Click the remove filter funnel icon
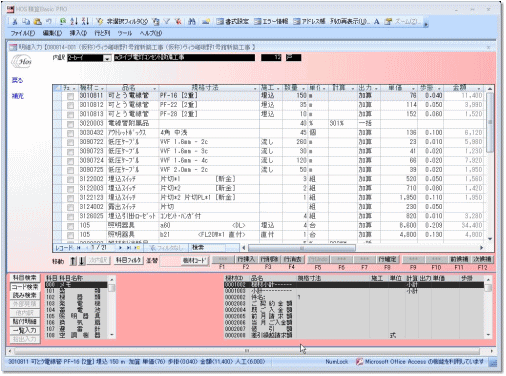The width and height of the screenshot is (506, 376). (x=178, y=21)
